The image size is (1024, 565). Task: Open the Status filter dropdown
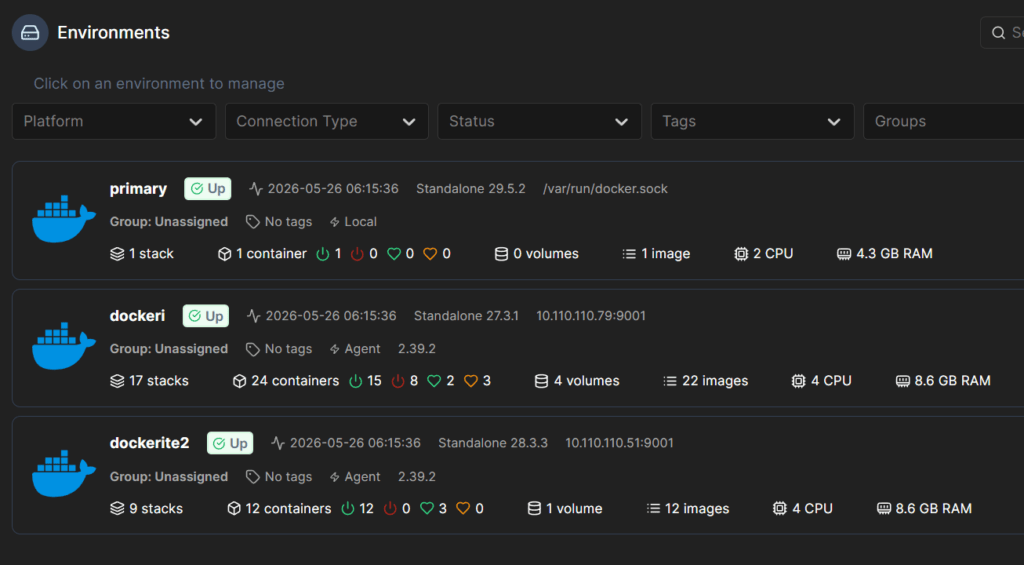(539, 121)
